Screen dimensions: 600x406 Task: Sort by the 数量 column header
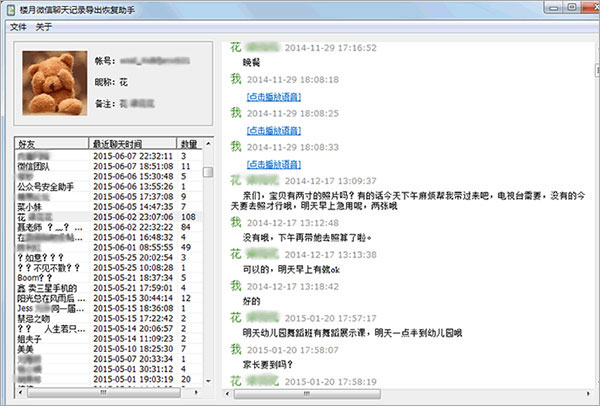[x=189, y=143]
